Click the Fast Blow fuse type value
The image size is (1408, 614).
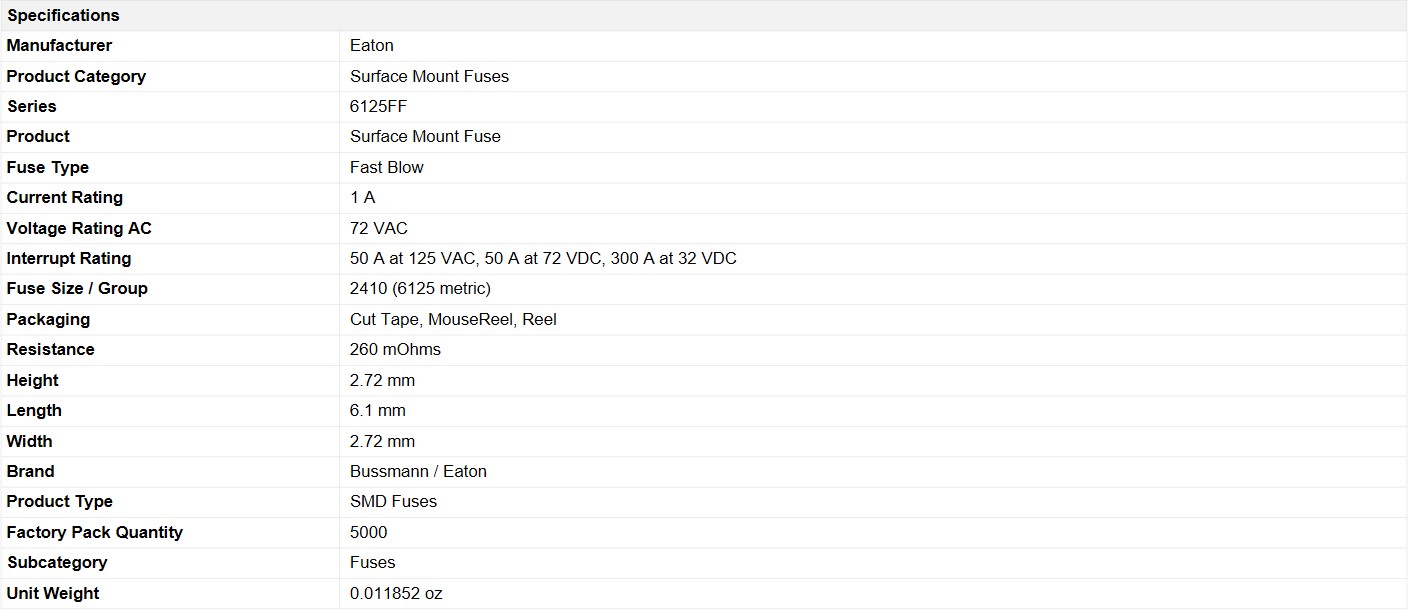pyautogui.click(x=386, y=167)
